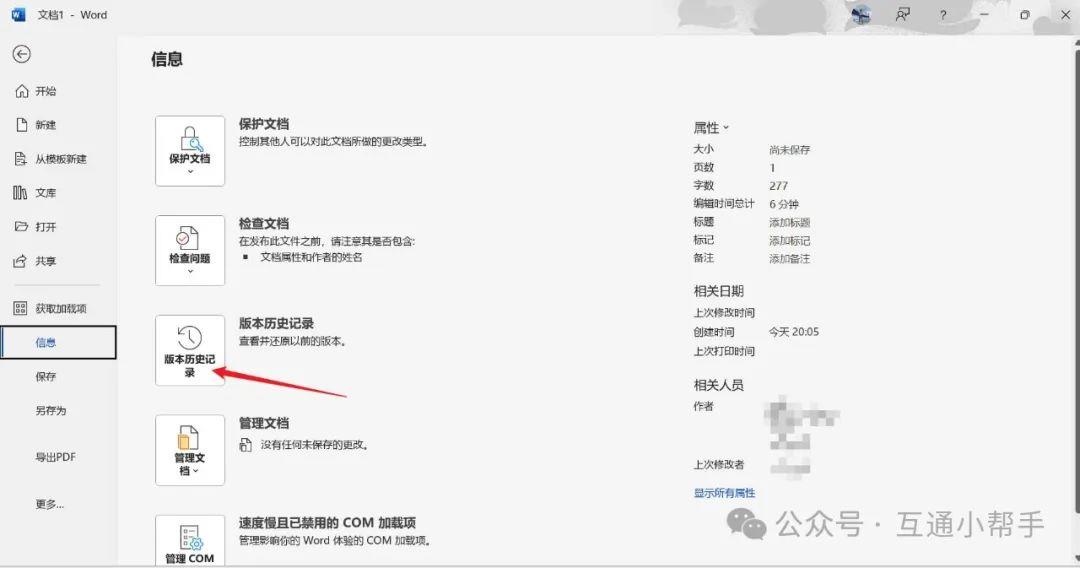Select 导出PDF option
Image resolution: width=1080 pixels, height=568 pixels.
56,457
